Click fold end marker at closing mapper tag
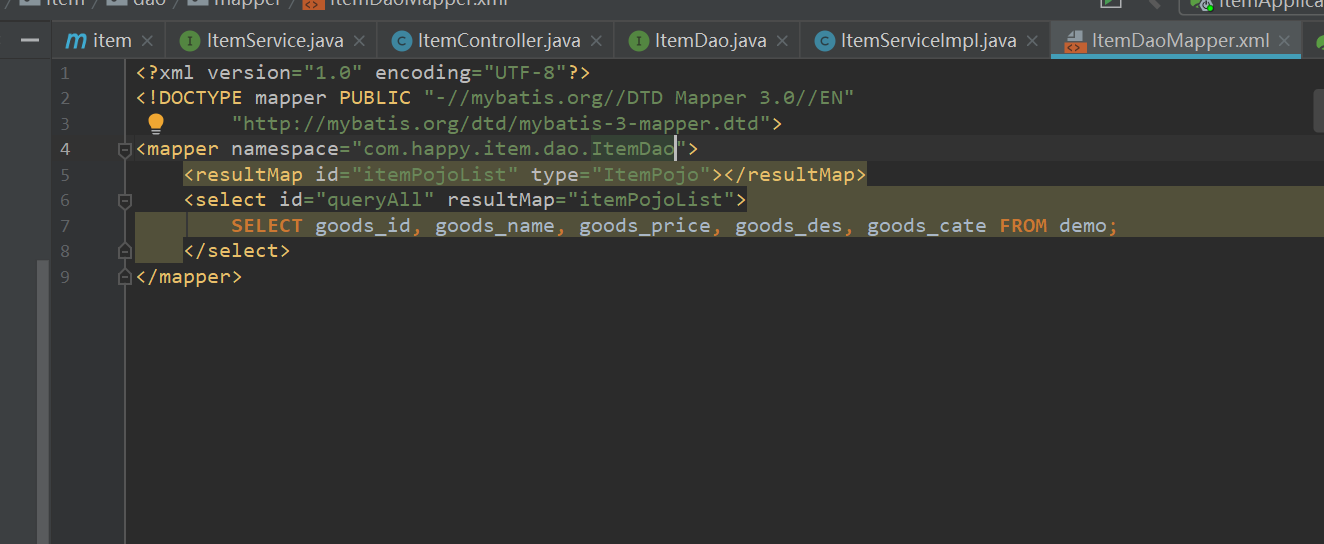Screen dimensions: 1324x544 125,277
